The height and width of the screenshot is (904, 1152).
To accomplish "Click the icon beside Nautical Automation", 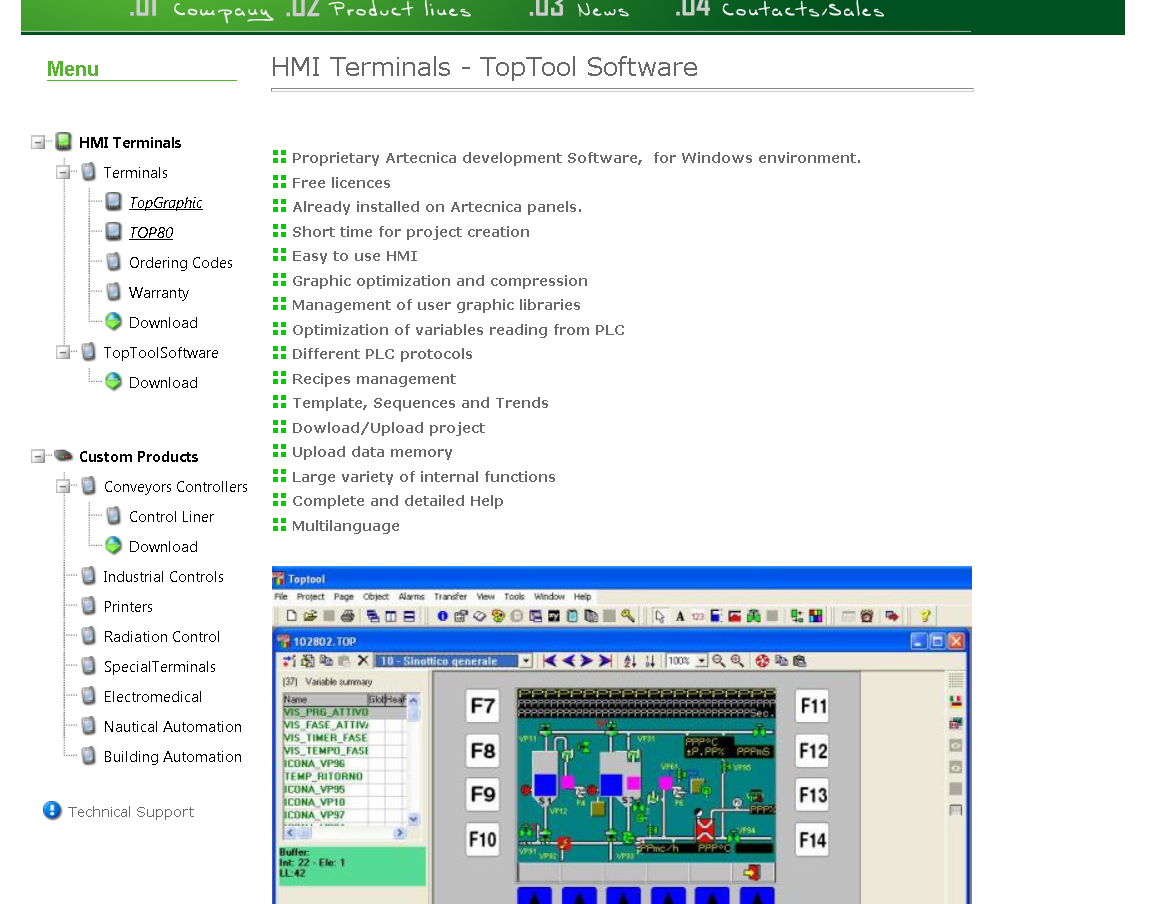I will pyautogui.click(x=89, y=725).
